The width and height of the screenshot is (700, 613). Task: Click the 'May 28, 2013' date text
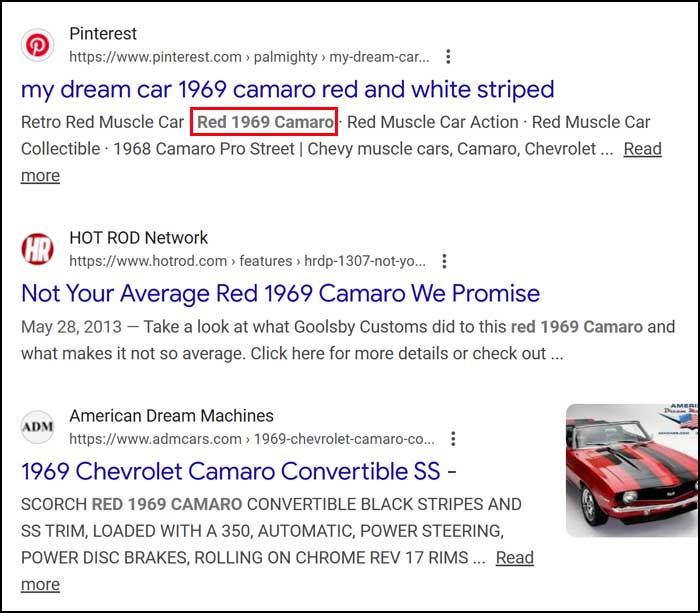pyautogui.click(x=71, y=327)
